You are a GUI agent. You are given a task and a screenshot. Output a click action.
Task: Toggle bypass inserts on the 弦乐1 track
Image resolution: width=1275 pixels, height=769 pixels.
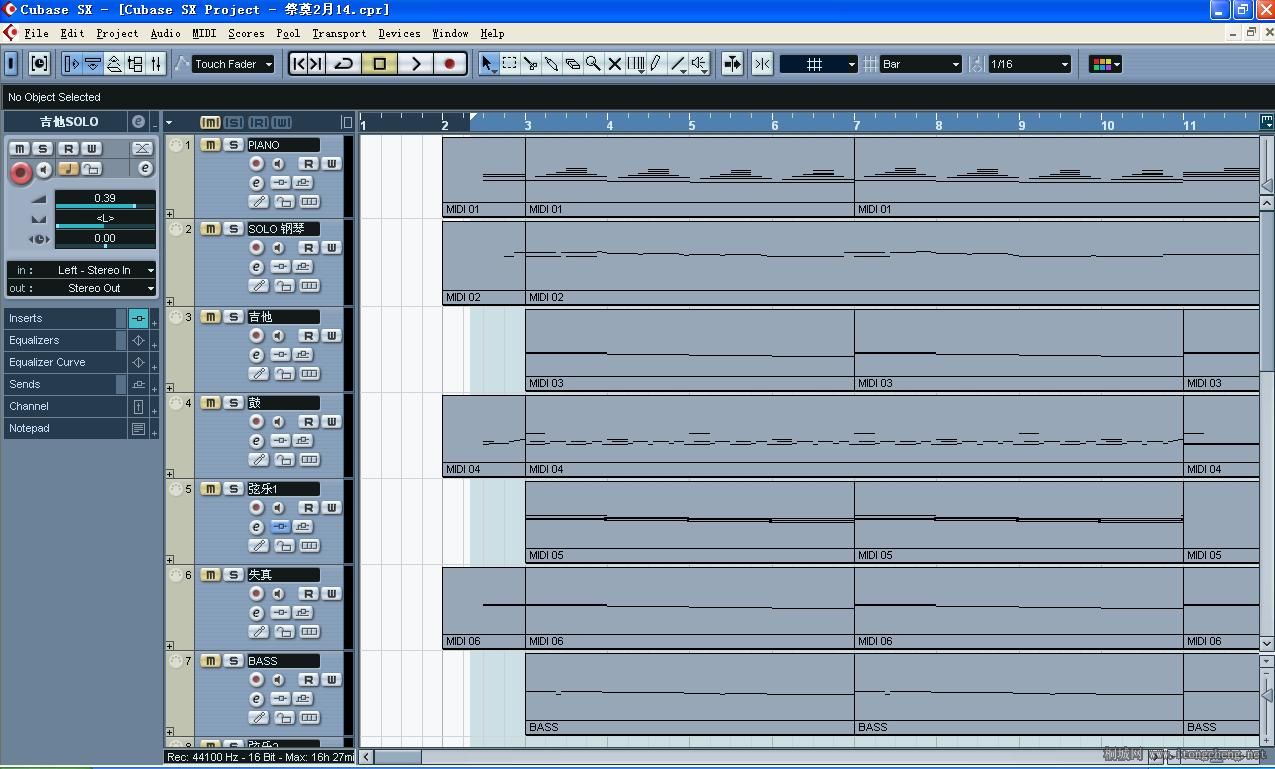281,527
